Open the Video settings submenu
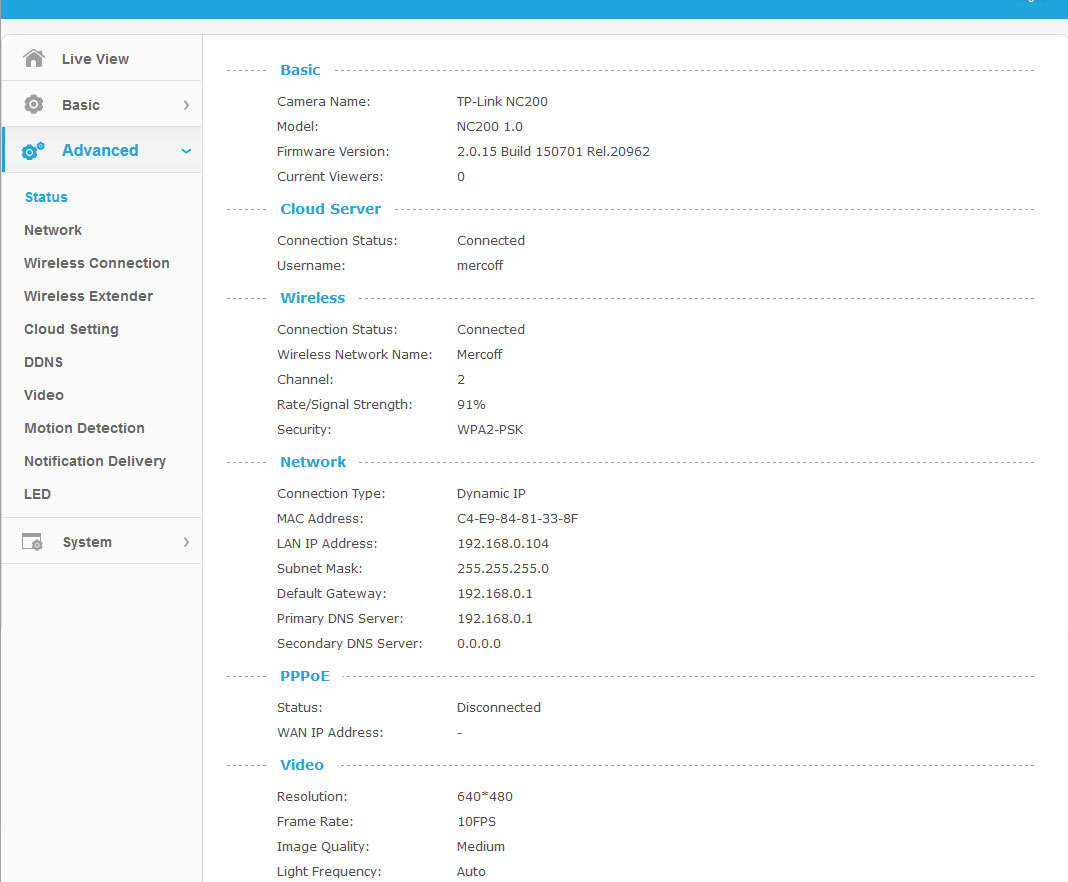Screen dimensions: 1068x882 pyautogui.click(x=44, y=395)
